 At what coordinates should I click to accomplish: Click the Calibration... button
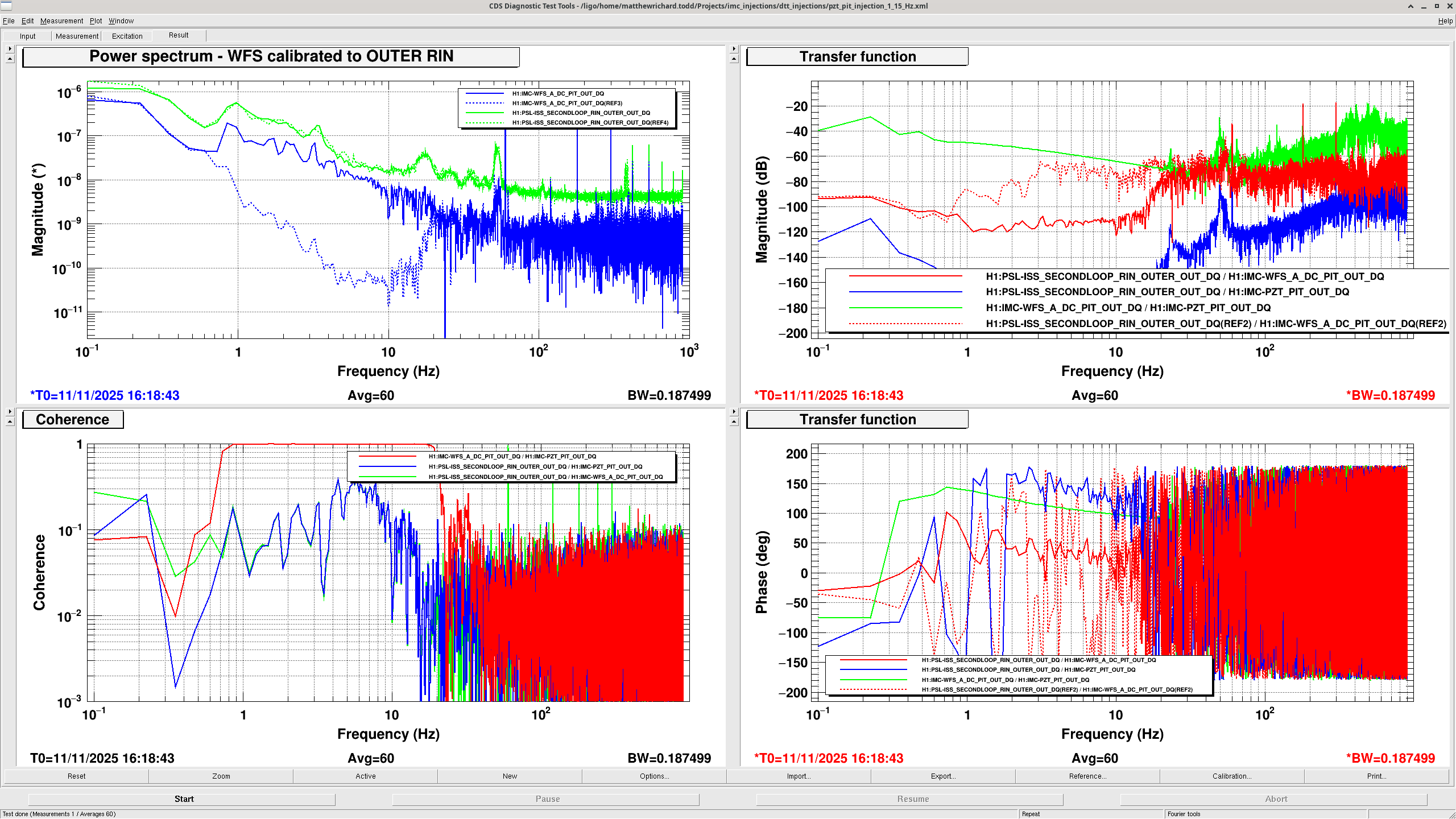tap(1231, 776)
